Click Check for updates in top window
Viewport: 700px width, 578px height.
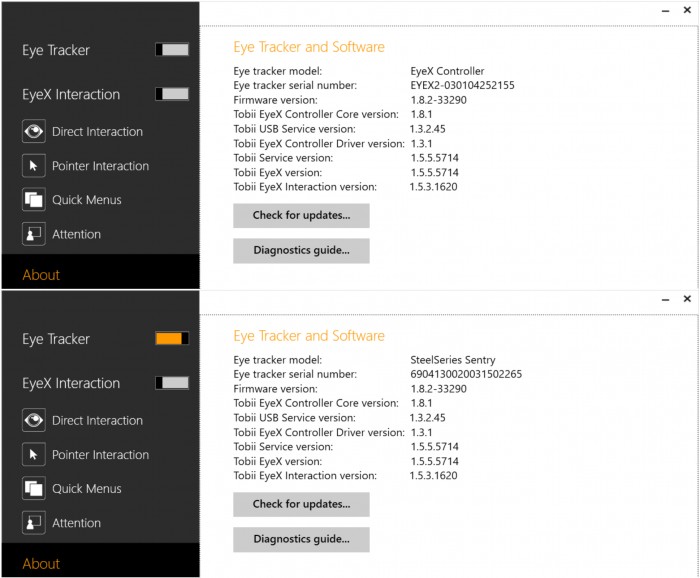coord(301,216)
